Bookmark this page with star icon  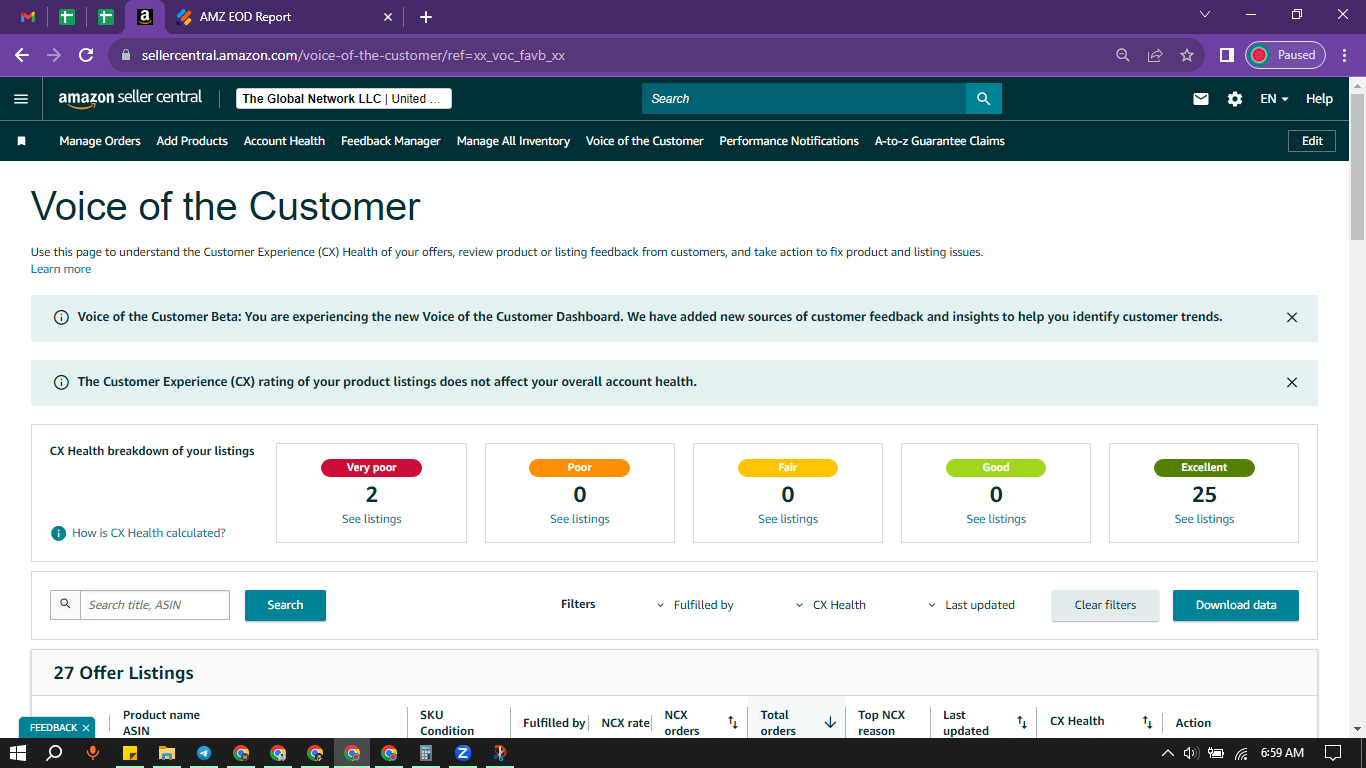pos(1187,55)
